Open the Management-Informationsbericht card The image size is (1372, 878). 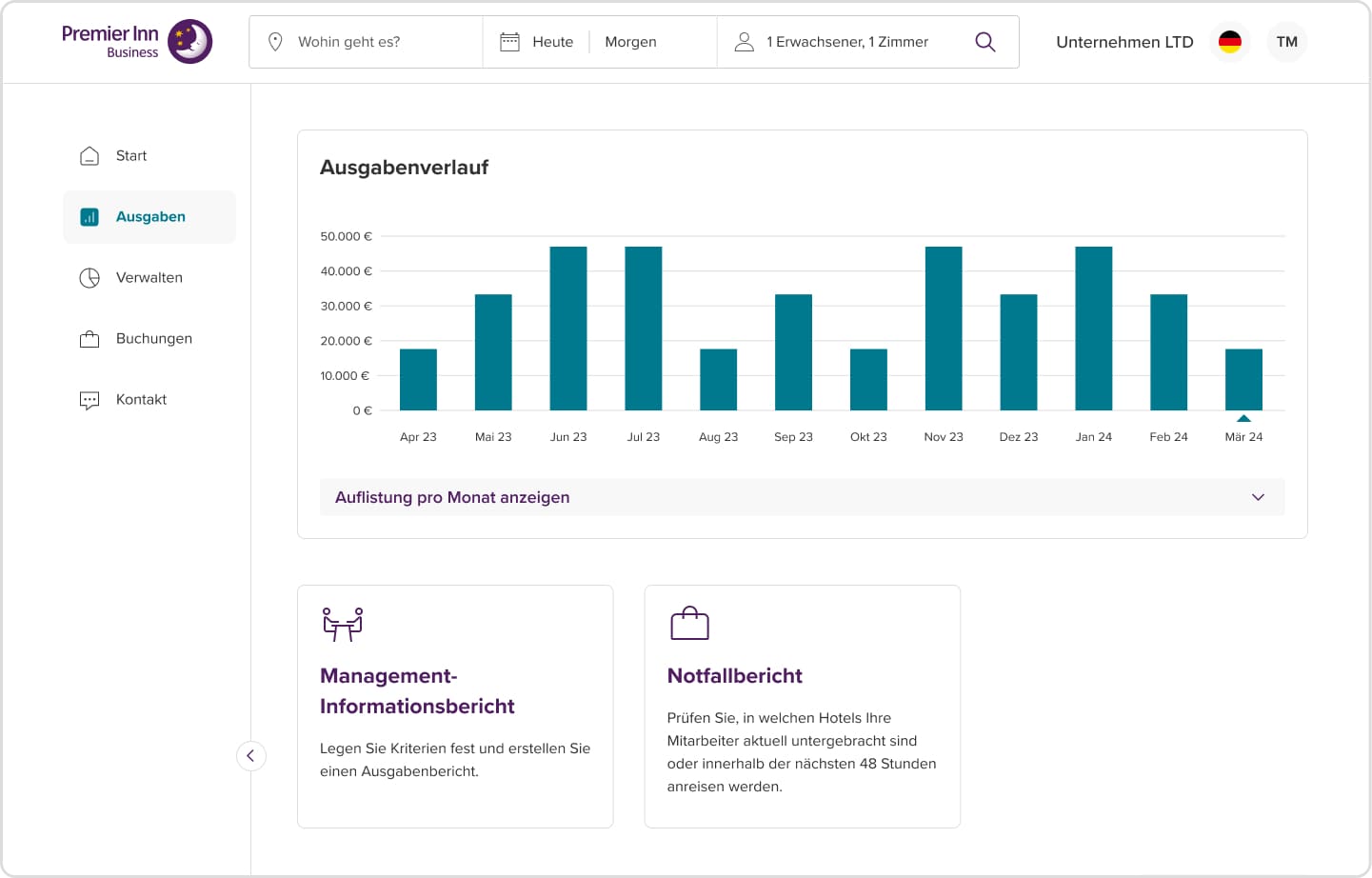point(417,691)
